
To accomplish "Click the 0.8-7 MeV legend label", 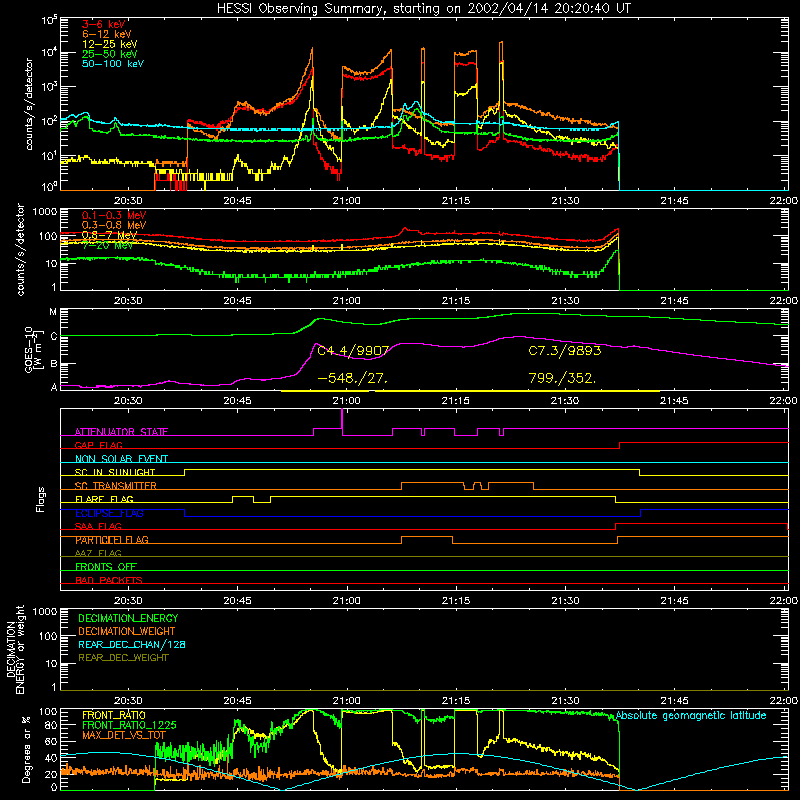I will [x=109, y=235].
